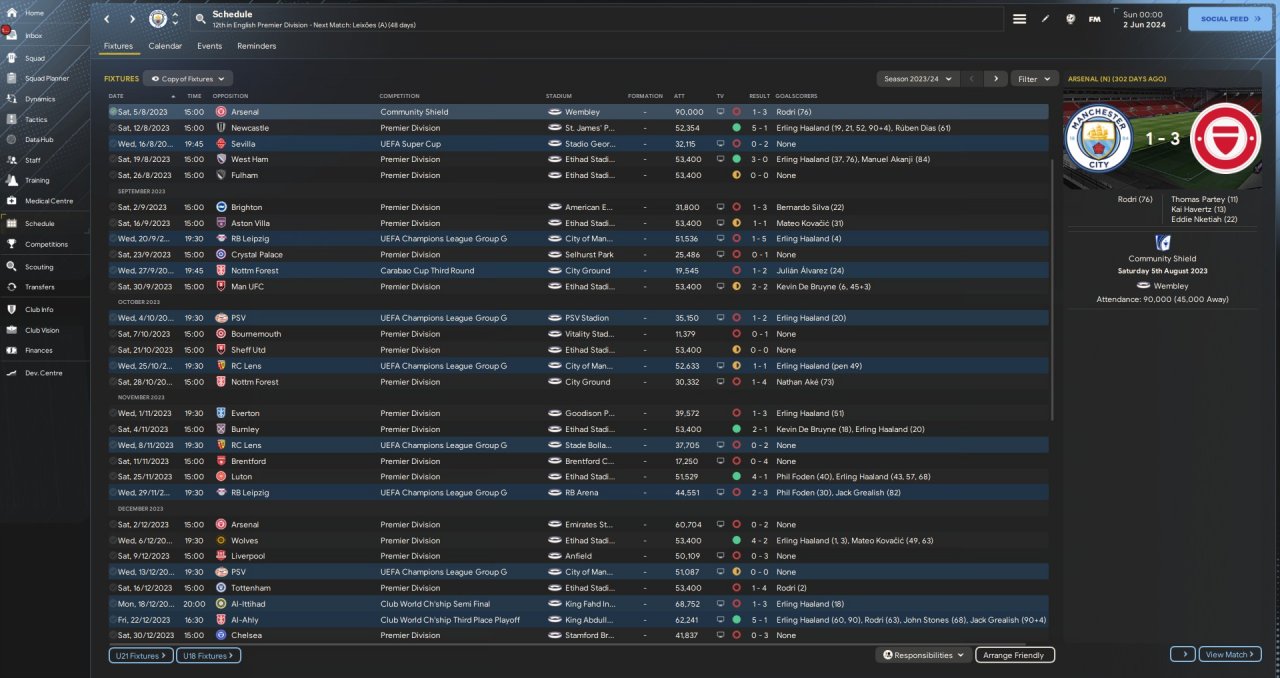Select the Newcastle fixture row marker

(x=113, y=128)
